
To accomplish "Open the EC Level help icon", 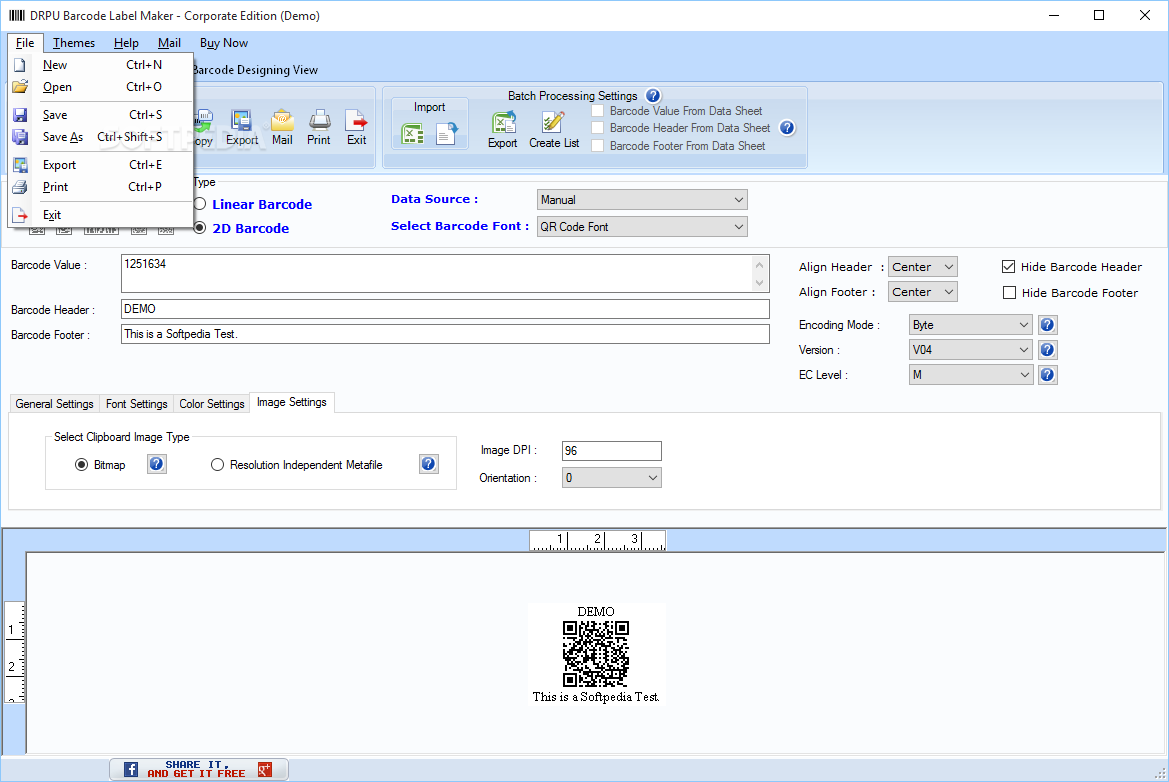I will (1047, 375).
